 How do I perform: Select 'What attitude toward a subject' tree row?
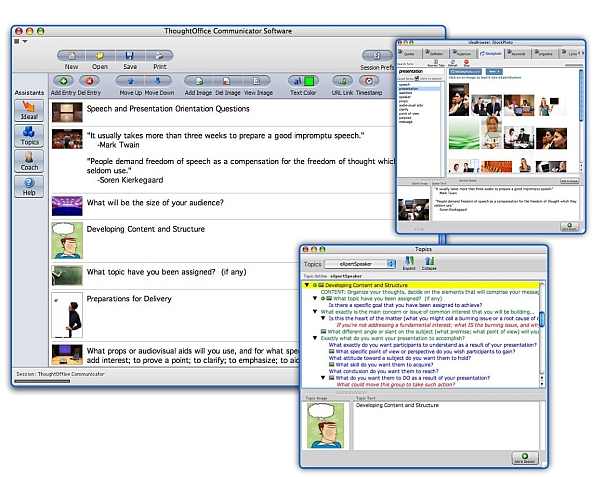[x=399, y=358]
